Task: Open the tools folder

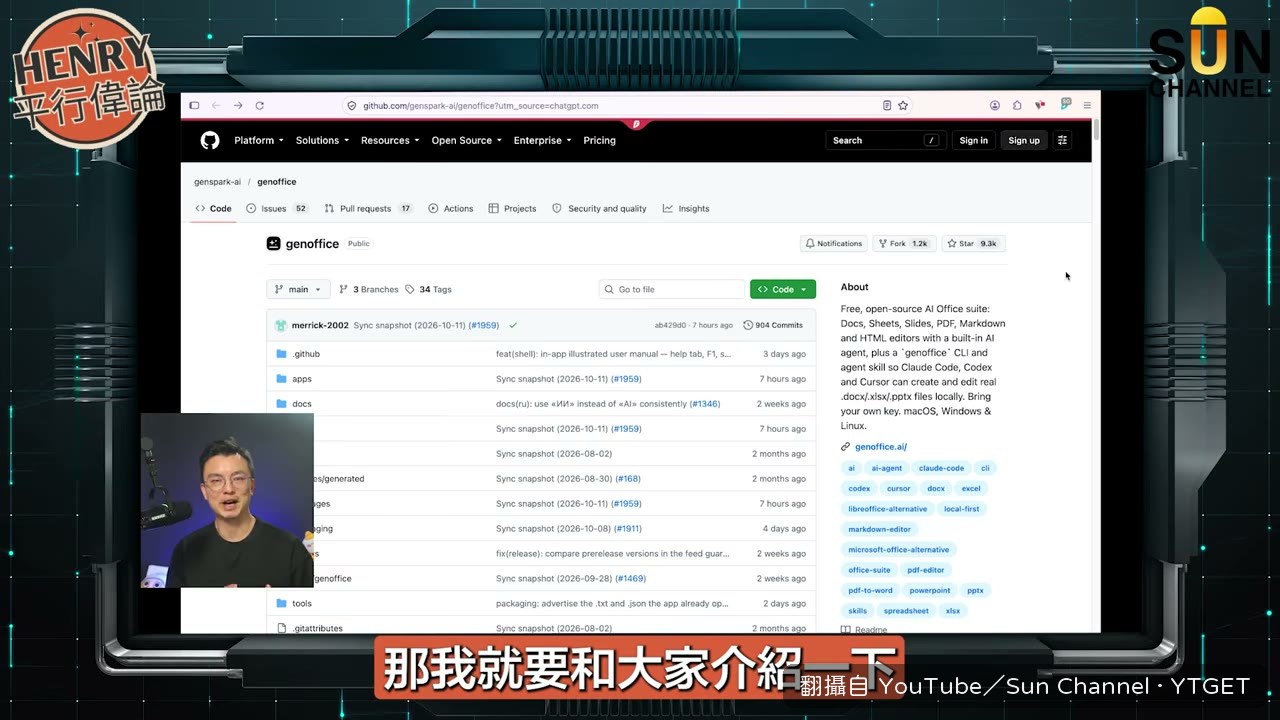Action: (302, 604)
